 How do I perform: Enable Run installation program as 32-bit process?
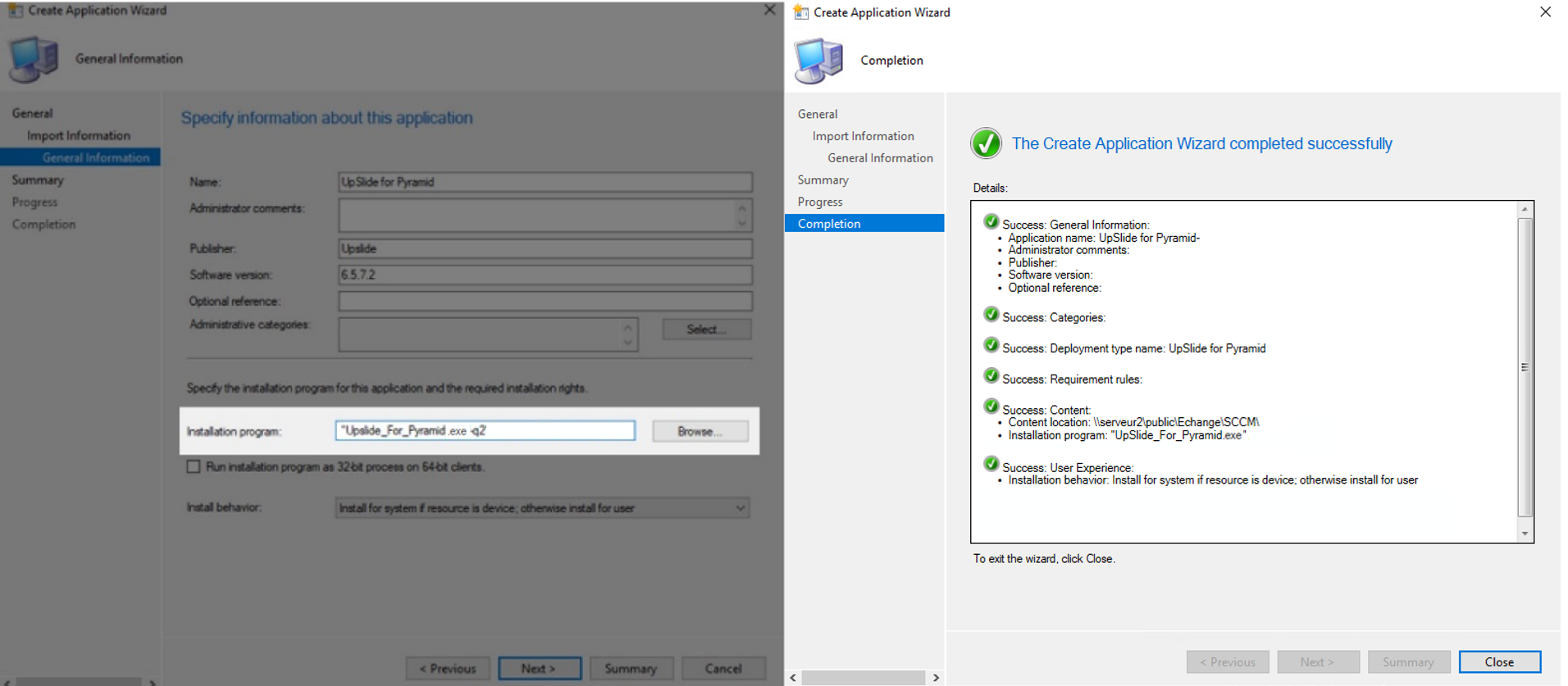click(194, 466)
